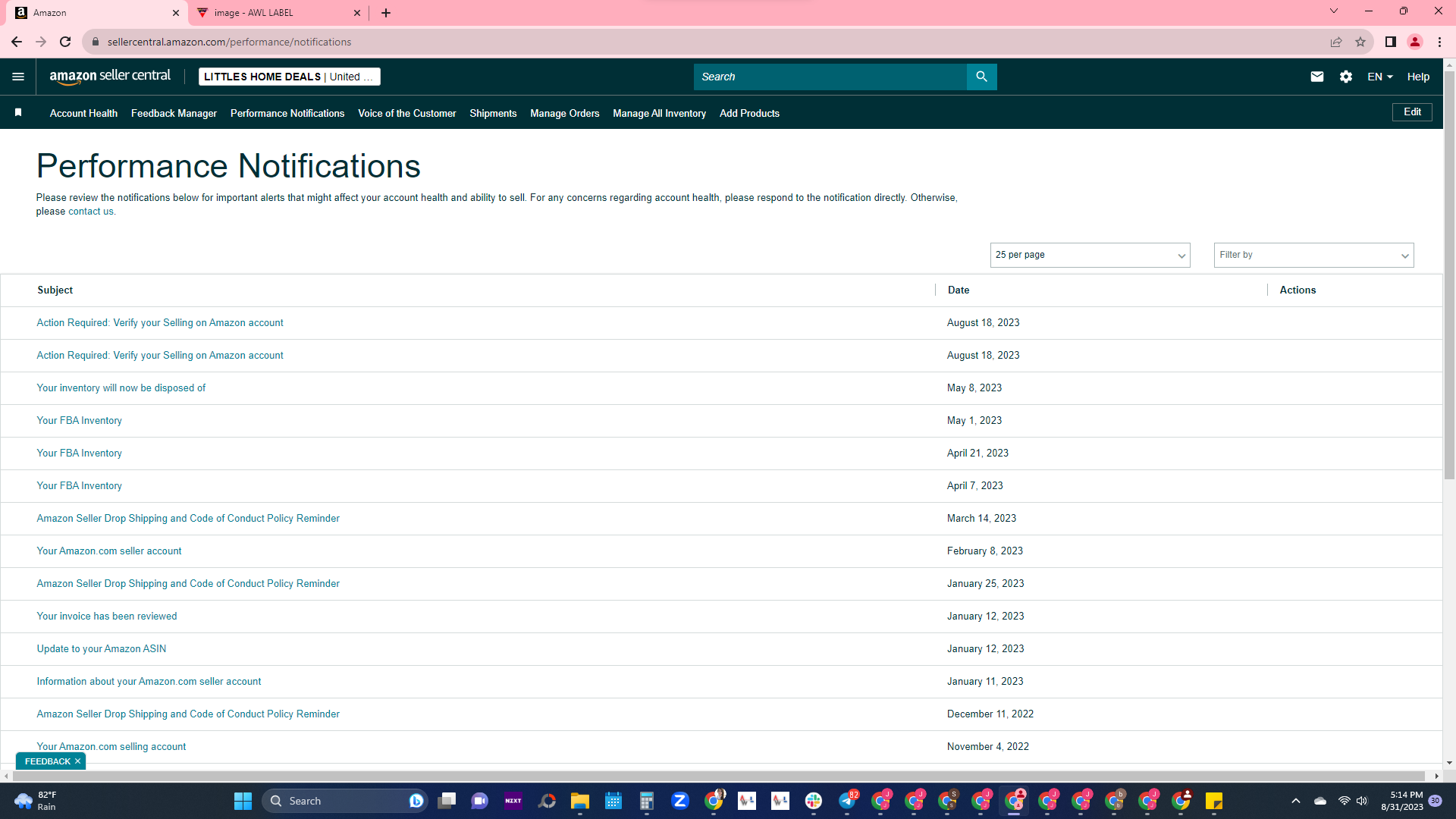This screenshot has height=819, width=1456.
Task: Show hidden system tray icons
Action: [1296, 801]
